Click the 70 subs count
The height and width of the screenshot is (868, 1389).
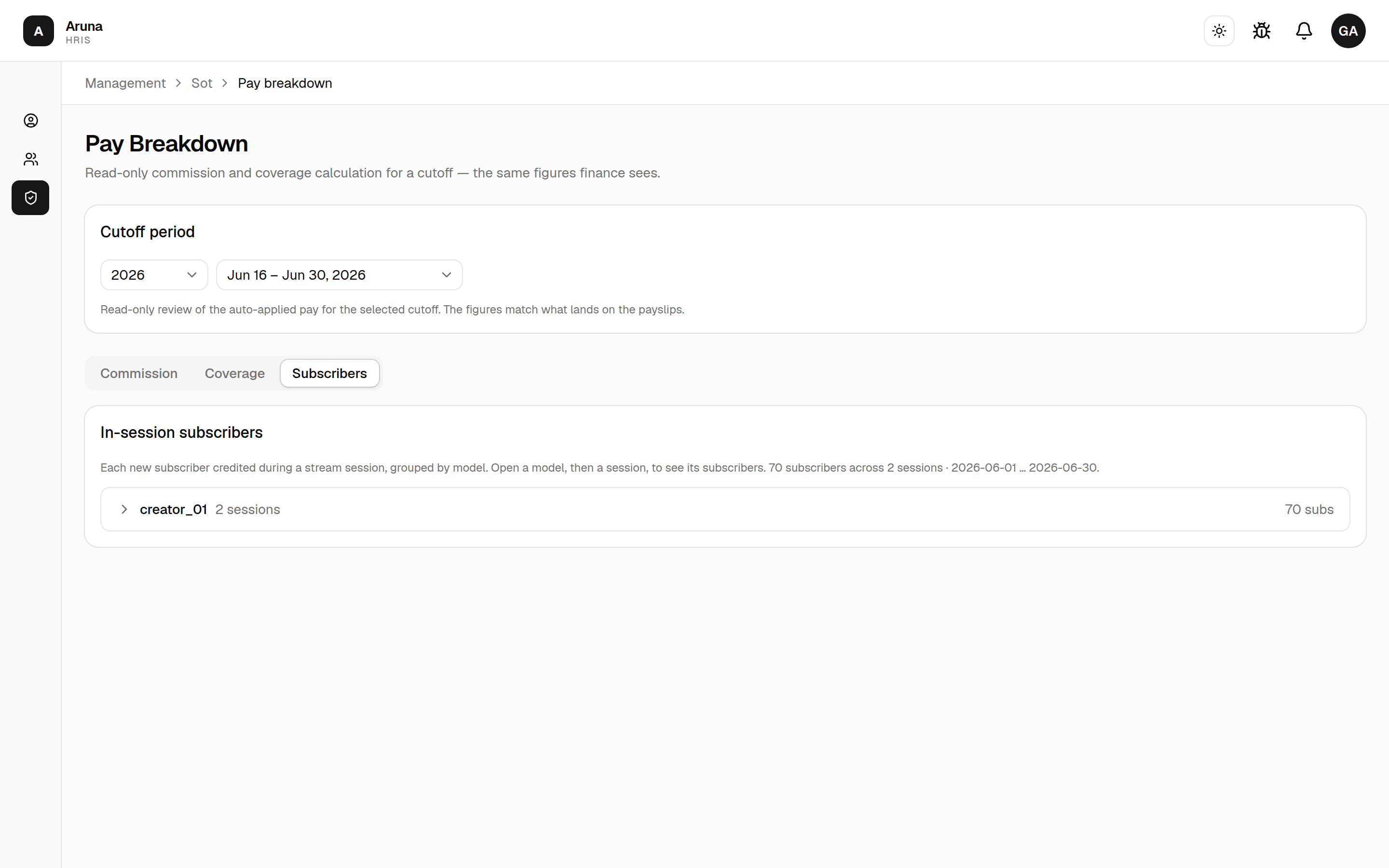[1309, 509]
